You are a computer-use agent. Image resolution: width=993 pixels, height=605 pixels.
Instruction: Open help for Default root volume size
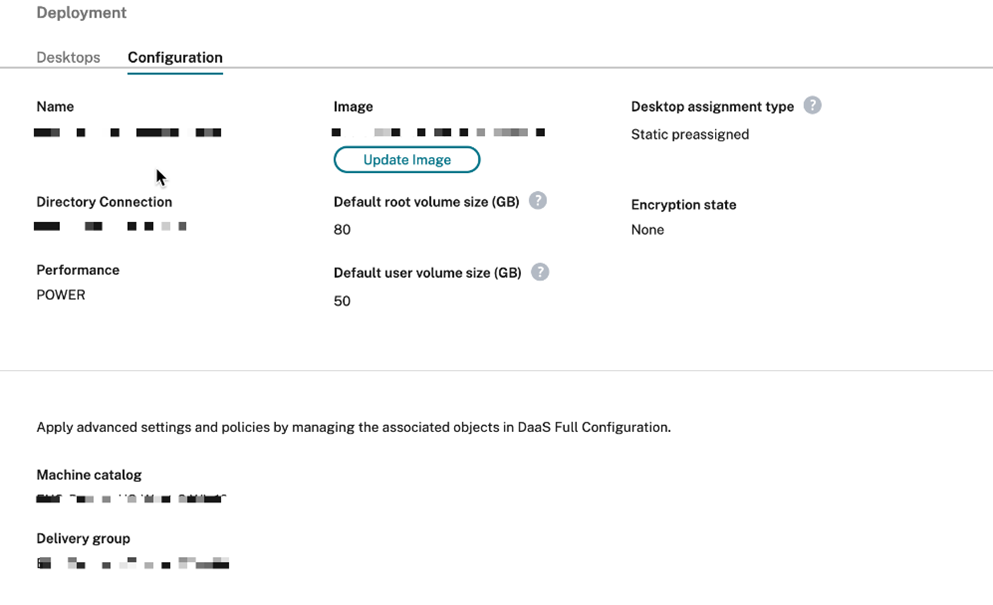click(x=537, y=201)
